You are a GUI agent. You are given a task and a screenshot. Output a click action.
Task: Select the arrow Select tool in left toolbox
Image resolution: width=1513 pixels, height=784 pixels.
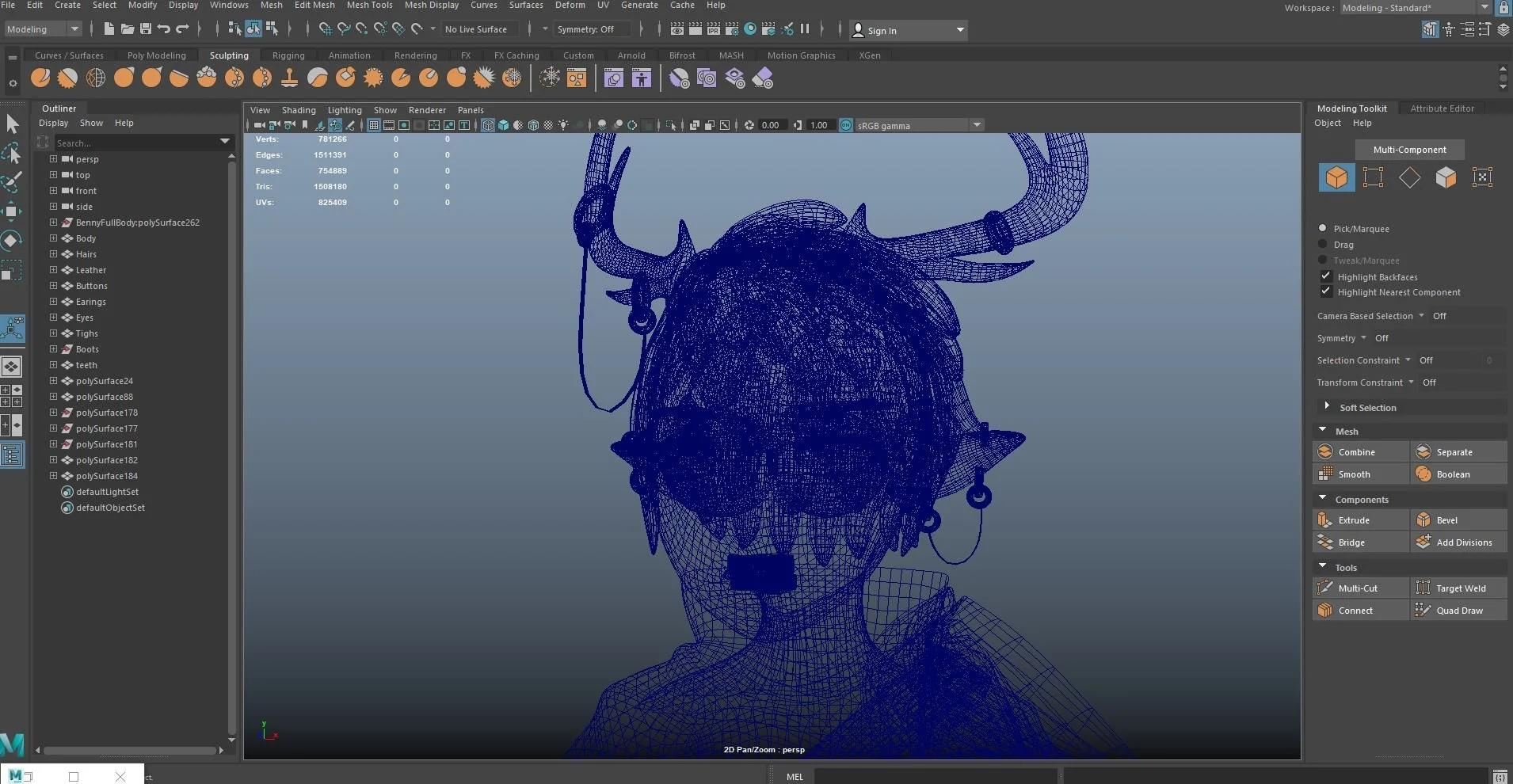pyautogui.click(x=13, y=124)
